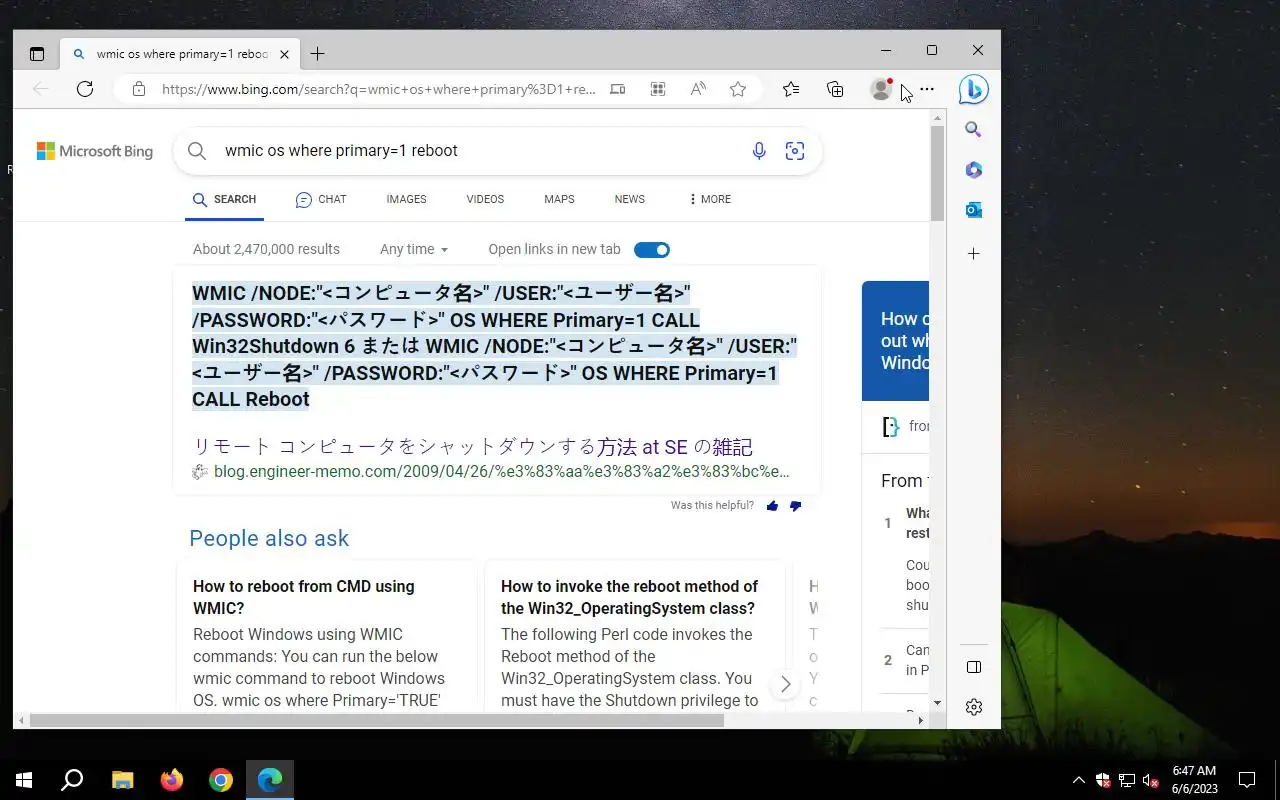Image resolution: width=1280 pixels, height=800 pixels.
Task: Open a new browser tab
Action: [317, 54]
